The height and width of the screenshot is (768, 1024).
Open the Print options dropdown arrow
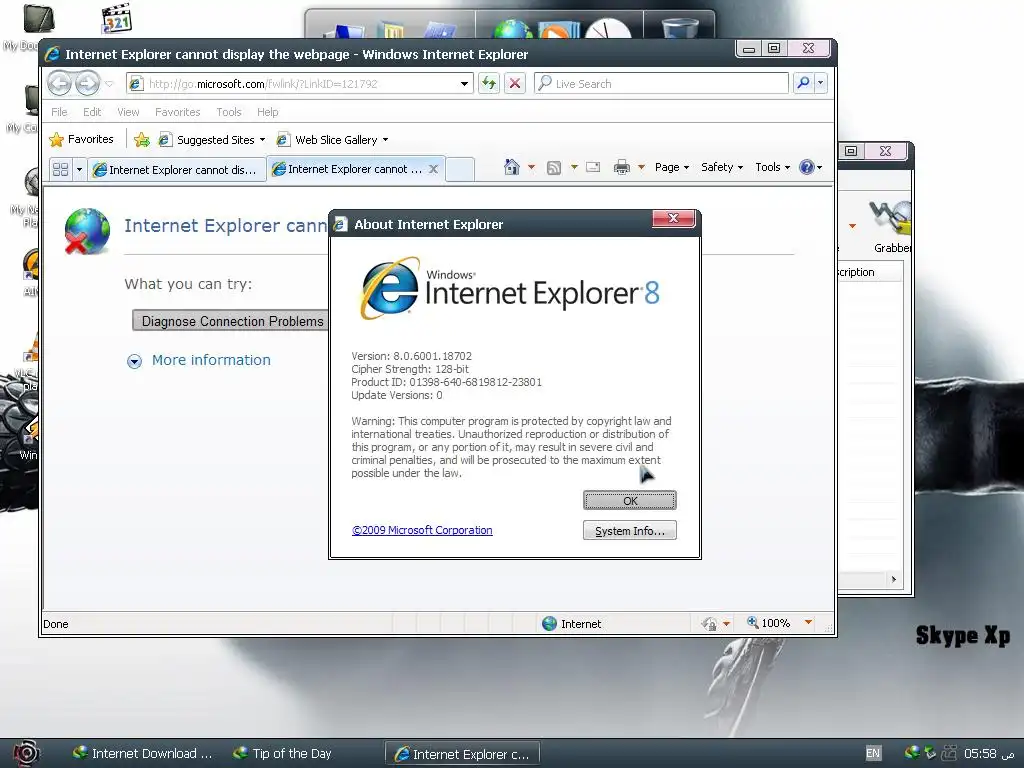(x=641, y=167)
